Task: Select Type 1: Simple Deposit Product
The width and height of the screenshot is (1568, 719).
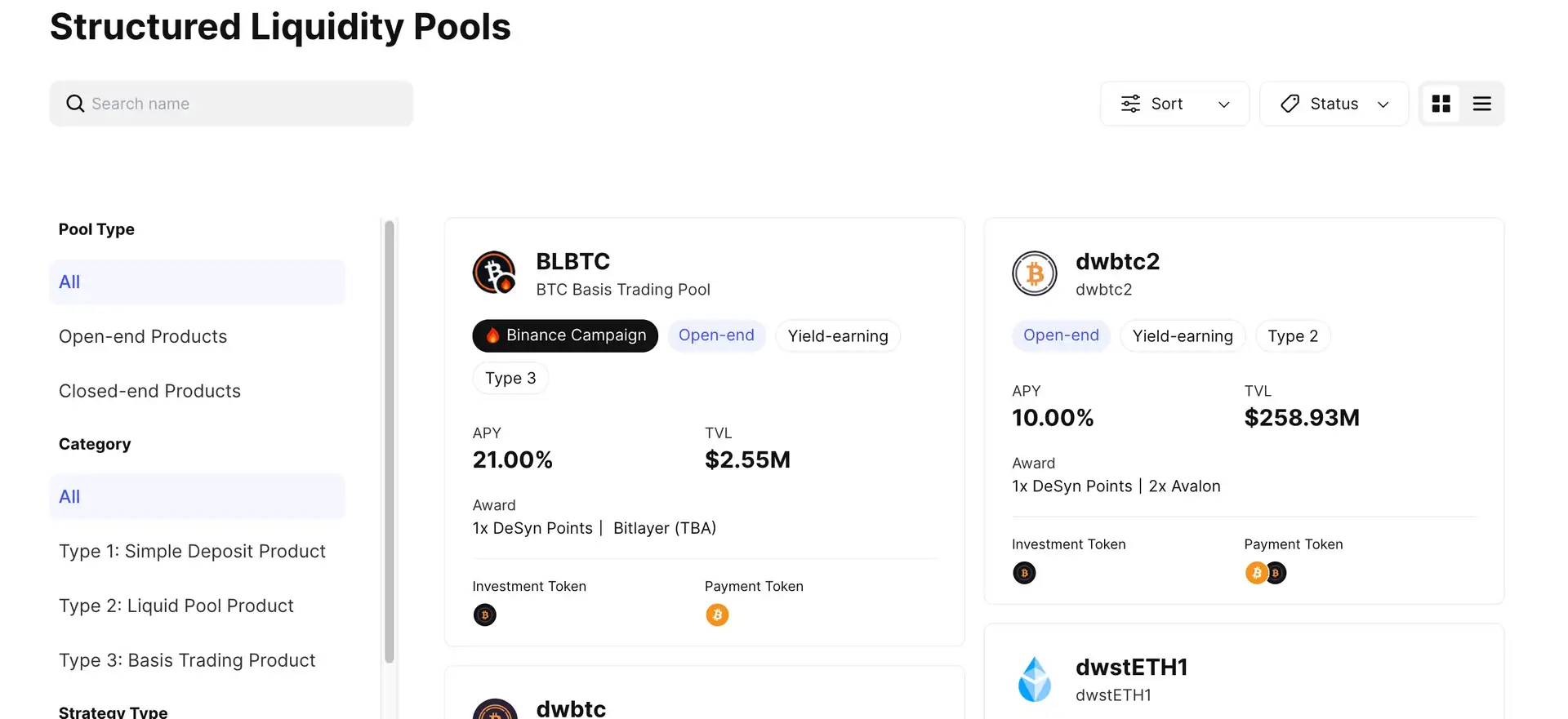Action: [192, 551]
